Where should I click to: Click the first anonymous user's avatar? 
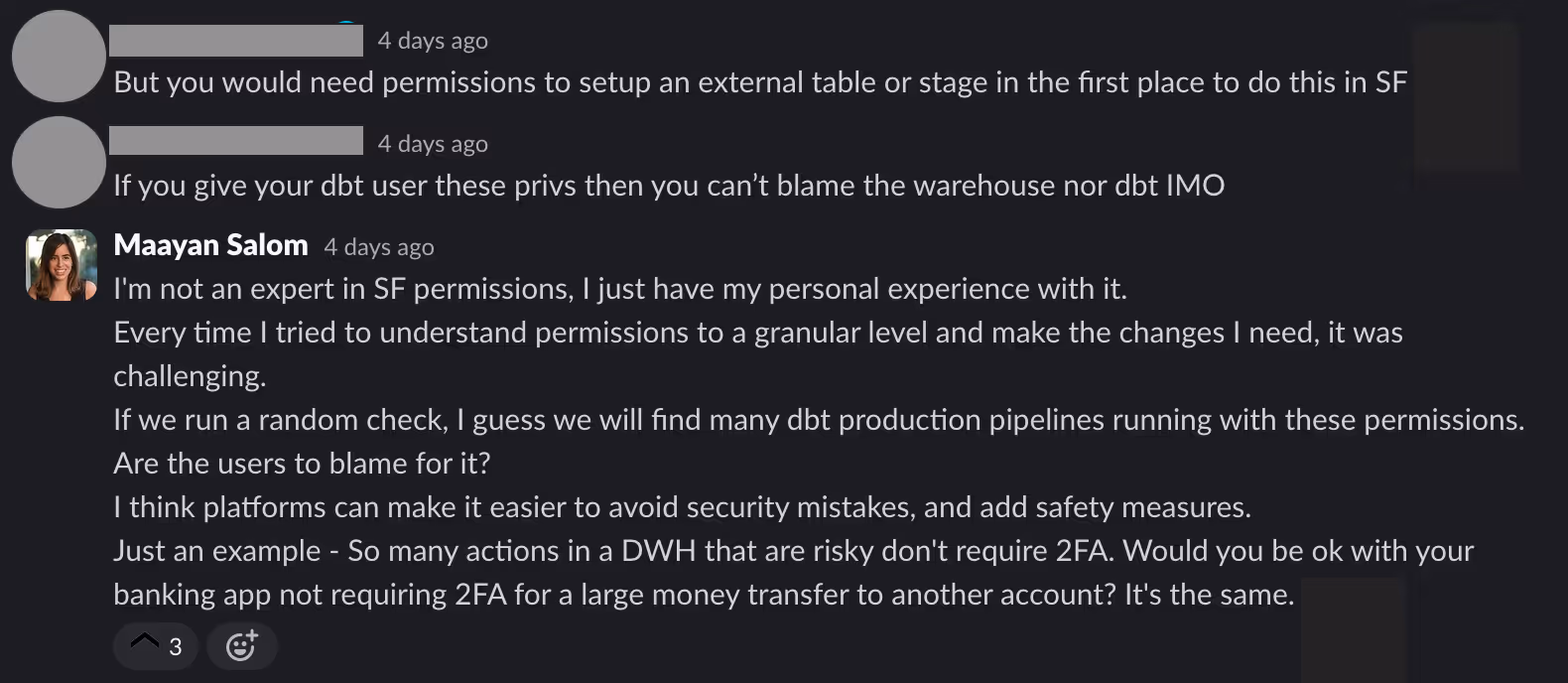click(59, 57)
